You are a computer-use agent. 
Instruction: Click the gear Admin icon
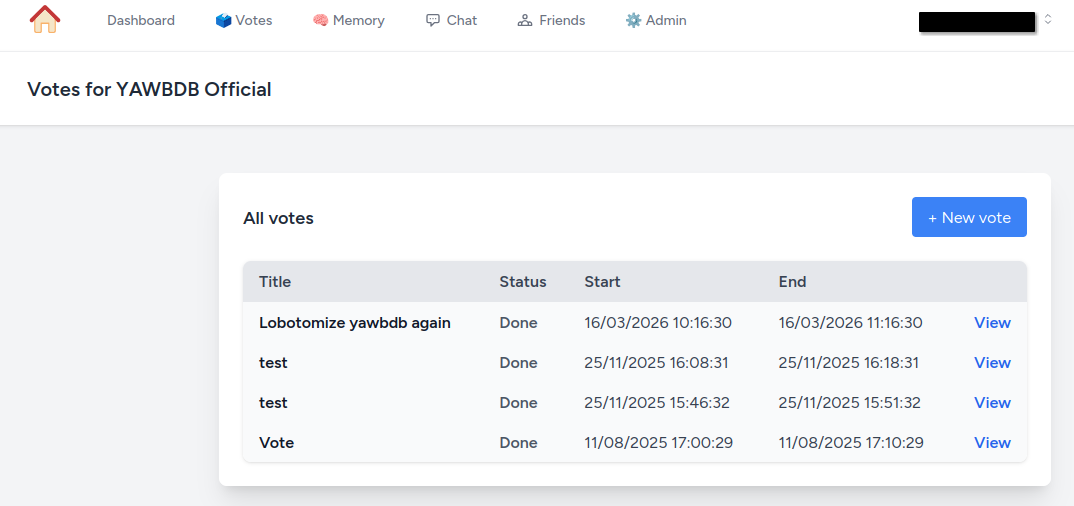(x=633, y=21)
